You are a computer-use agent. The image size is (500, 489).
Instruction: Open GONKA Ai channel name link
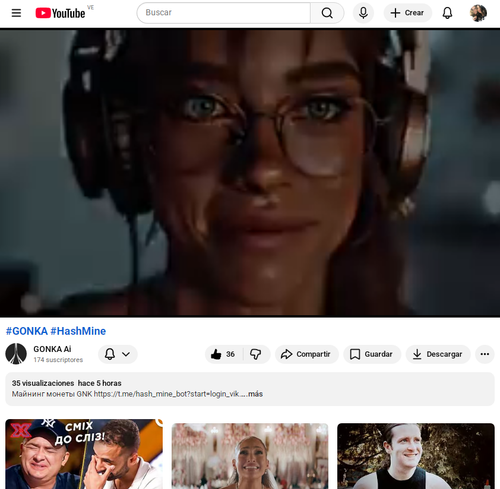click(52, 349)
